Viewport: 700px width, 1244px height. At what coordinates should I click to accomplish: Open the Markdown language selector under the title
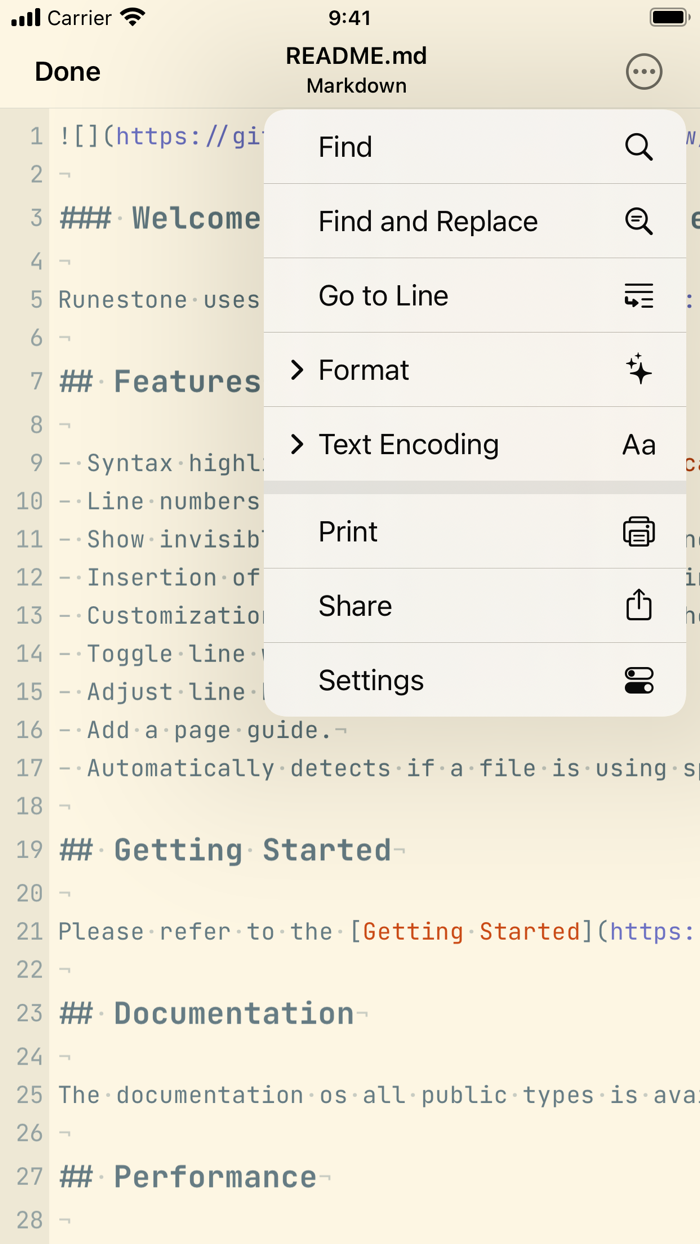pyautogui.click(x=356, y=86)
